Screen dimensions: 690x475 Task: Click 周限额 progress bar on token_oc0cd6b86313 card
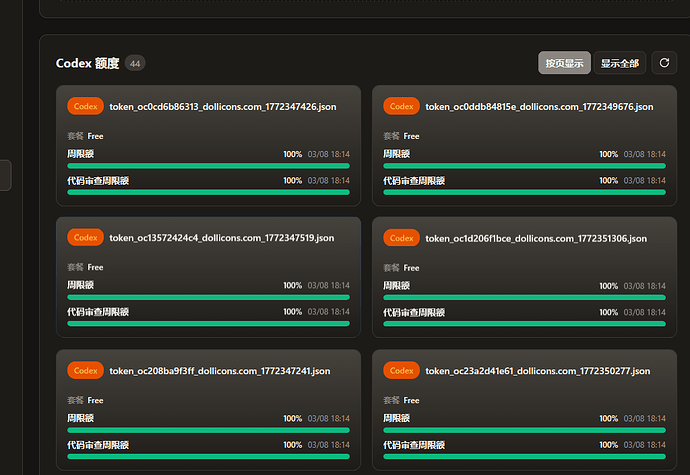point(209,166)
